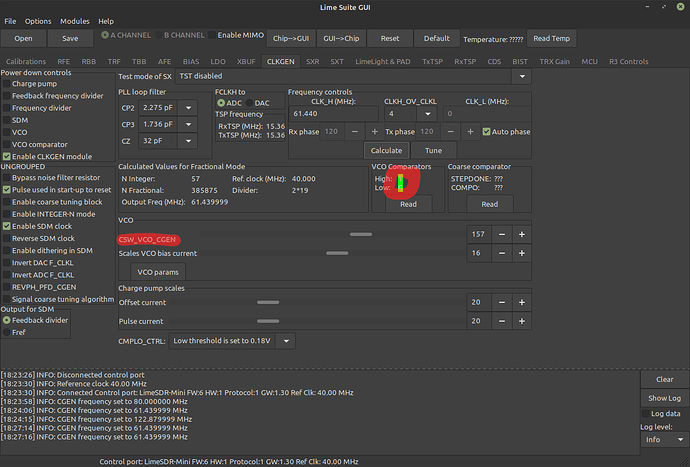Decrease Rx phase with minus button
The image size is (690, 467).
355,132
